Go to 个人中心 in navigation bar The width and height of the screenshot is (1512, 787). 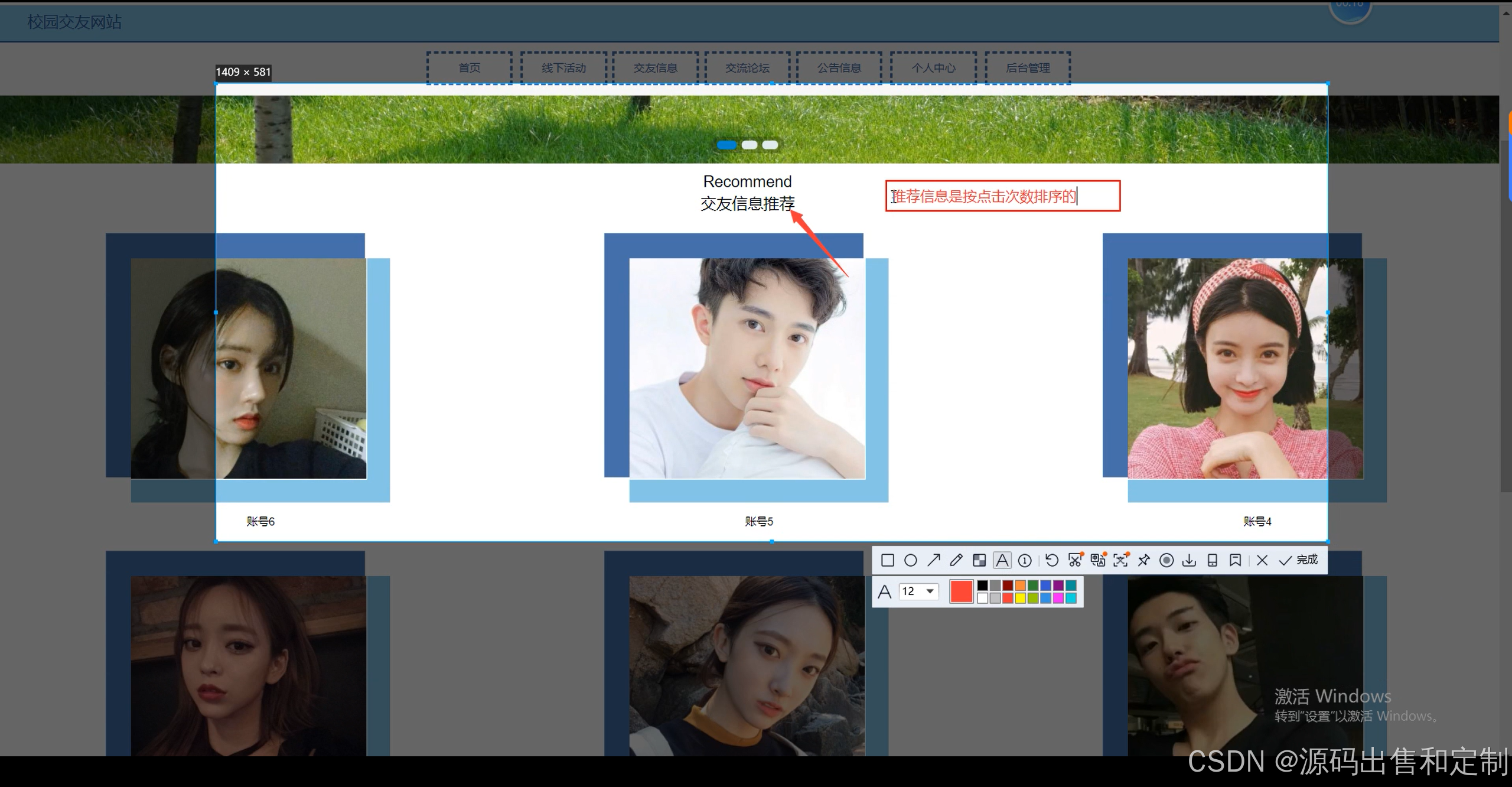pos(933,68)
